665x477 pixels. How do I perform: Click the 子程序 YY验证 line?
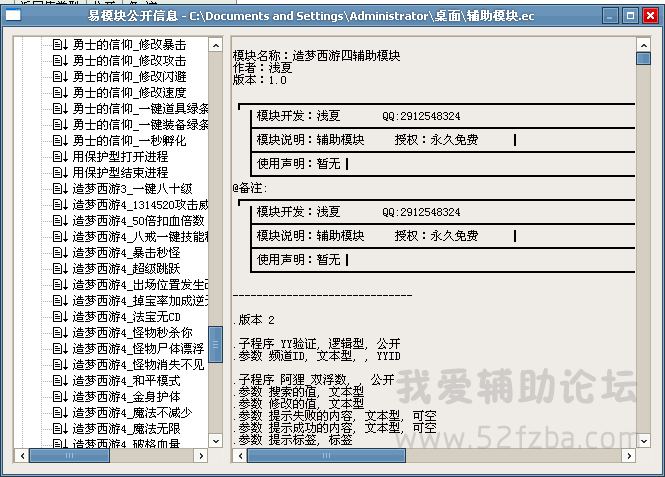[316, 343]
